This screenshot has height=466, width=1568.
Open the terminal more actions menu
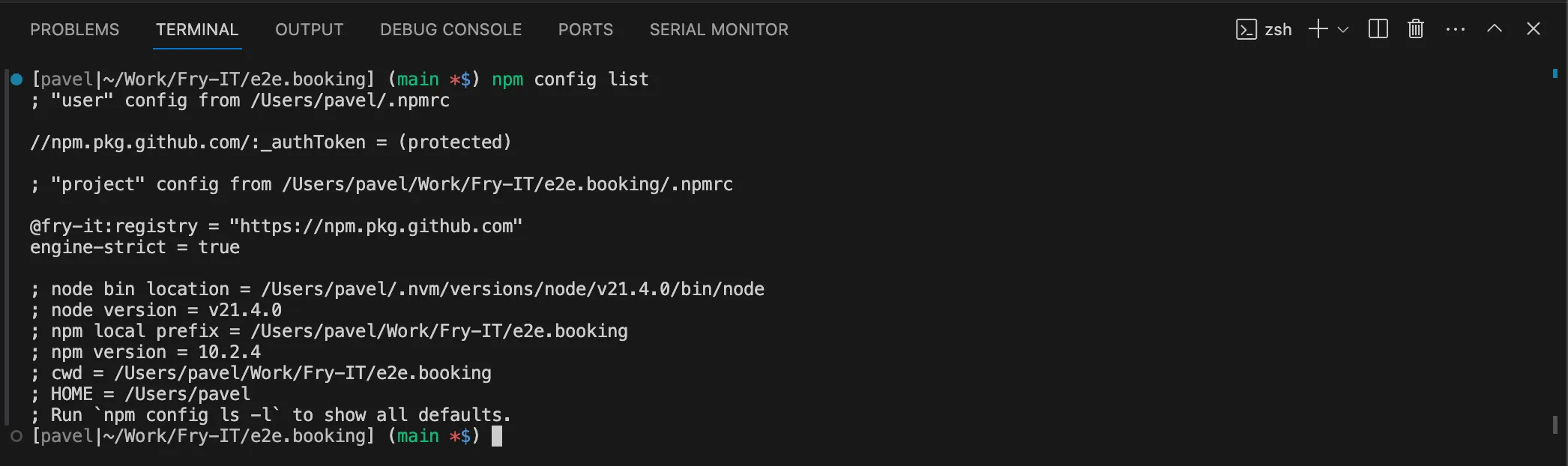click(x=1455, y=28)
